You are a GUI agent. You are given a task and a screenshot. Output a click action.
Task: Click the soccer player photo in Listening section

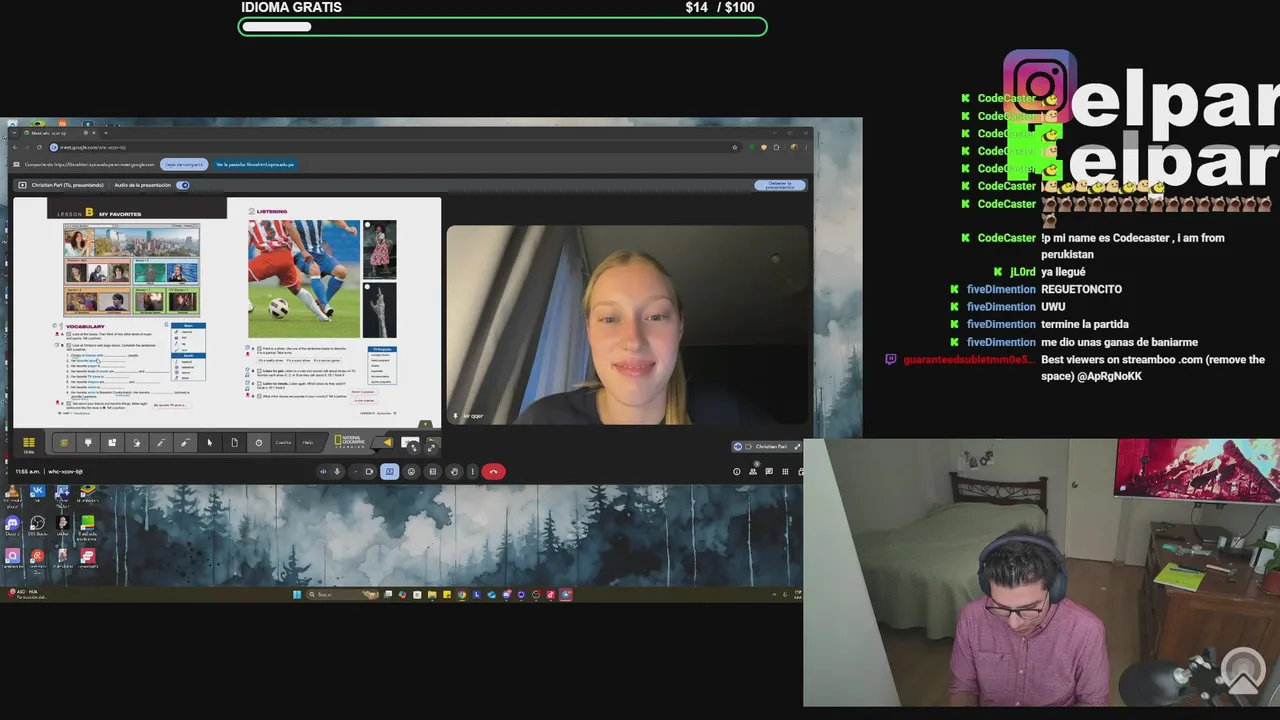(x=304, y=279)
